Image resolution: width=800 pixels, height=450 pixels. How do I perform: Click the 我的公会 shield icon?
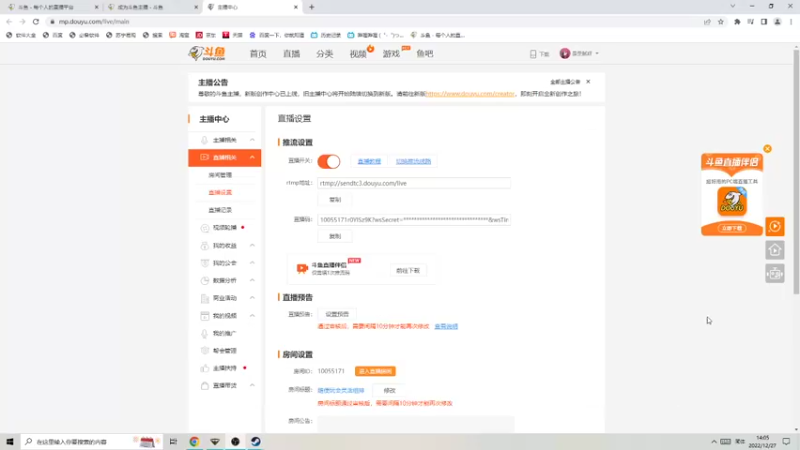point(205,263)
